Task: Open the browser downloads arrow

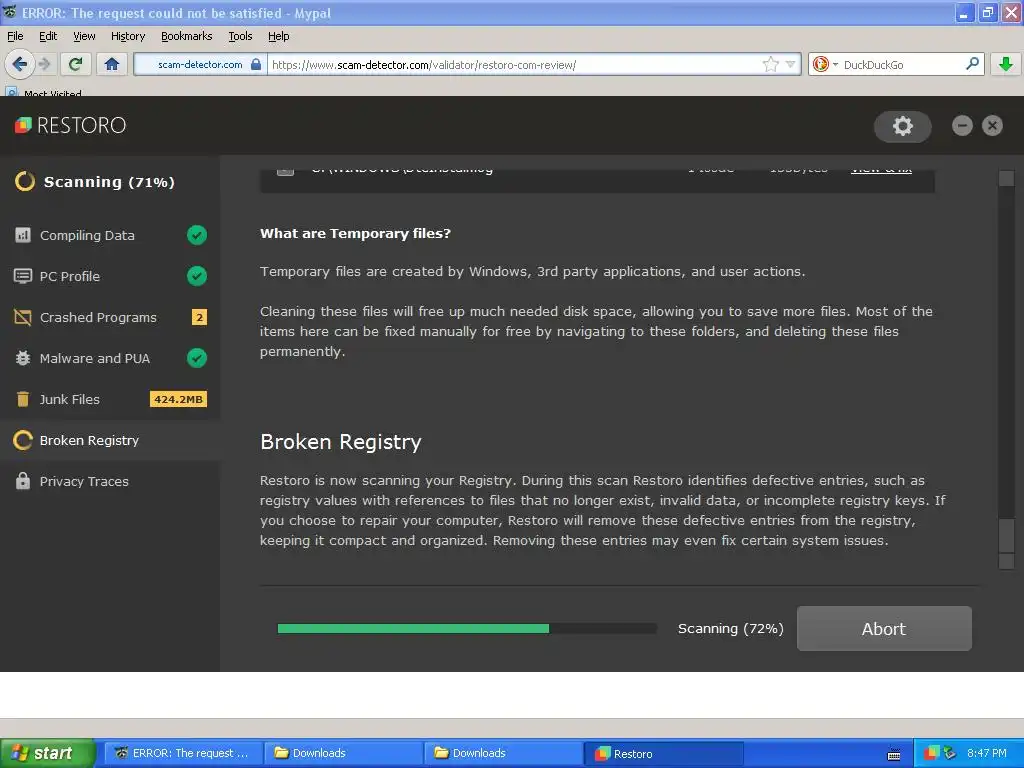Action: (1006, 64)
